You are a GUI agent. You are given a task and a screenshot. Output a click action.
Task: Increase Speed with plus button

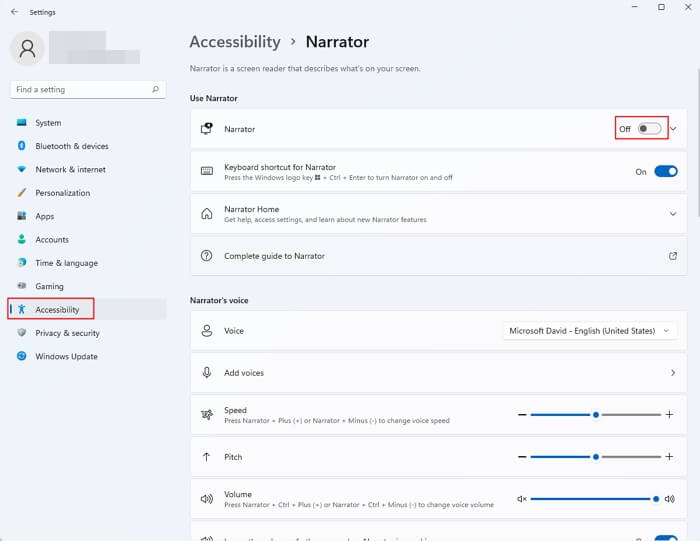(669, 414)
